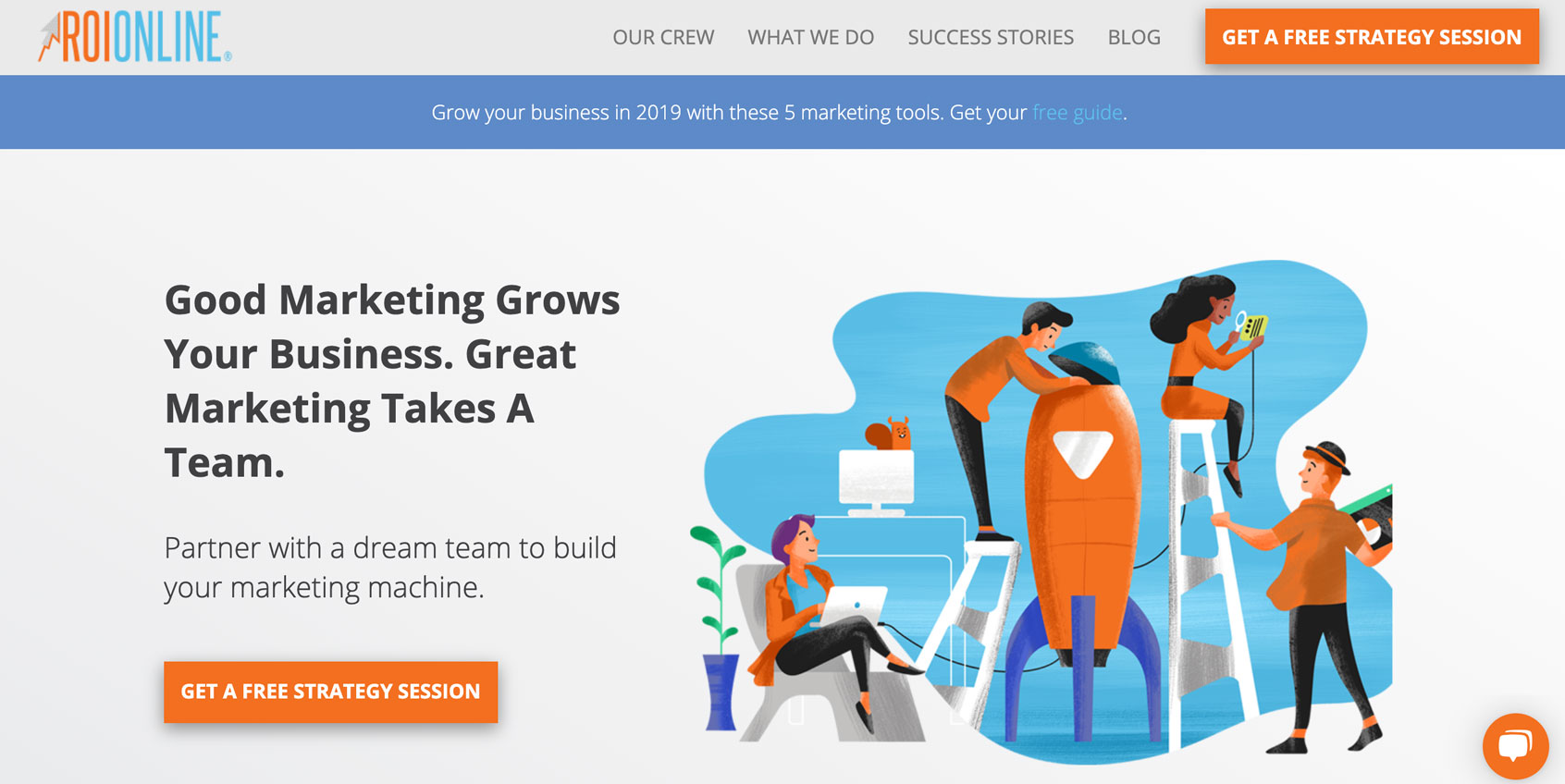
Task: Open the chat widget bubble icon
Action: 1515,745
